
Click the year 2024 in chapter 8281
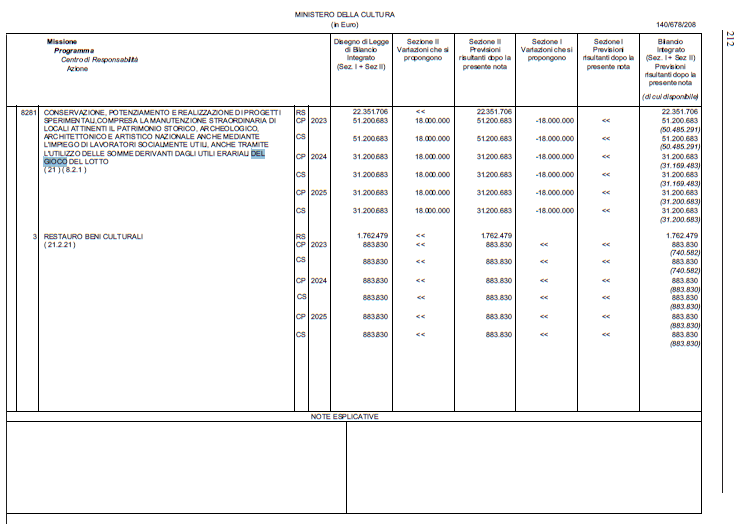pyautogui.click(x=319, y=157)
